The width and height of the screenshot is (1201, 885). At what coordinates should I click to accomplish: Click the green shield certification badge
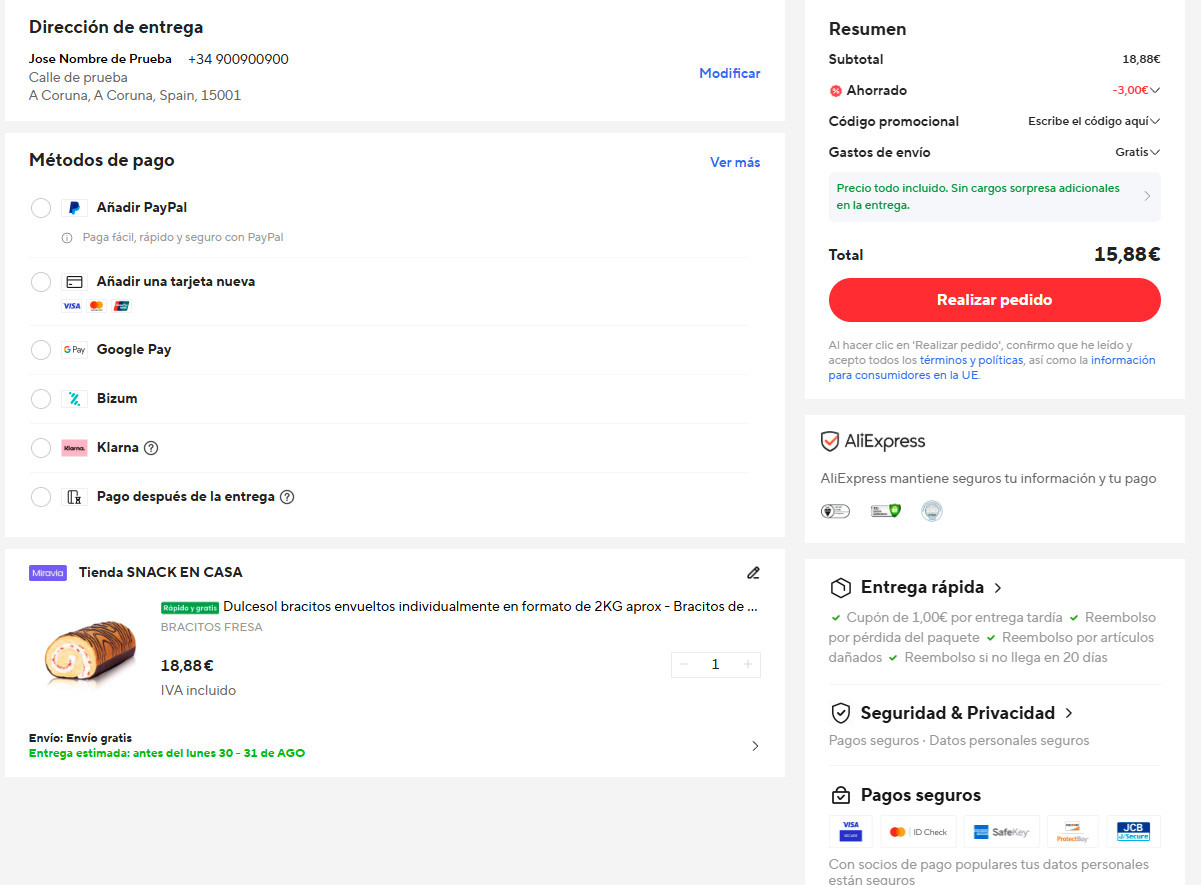(886, 511)
